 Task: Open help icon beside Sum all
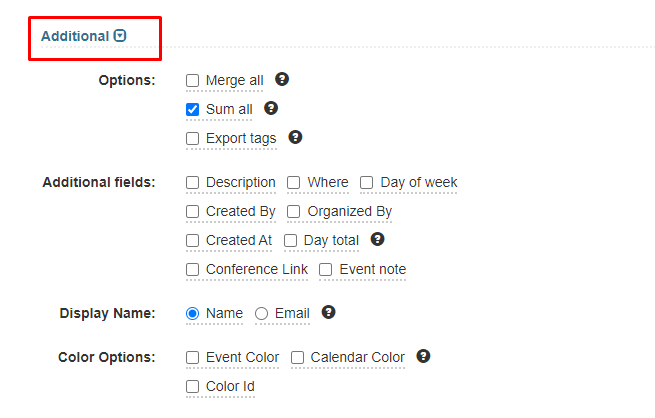click(271, 108)
